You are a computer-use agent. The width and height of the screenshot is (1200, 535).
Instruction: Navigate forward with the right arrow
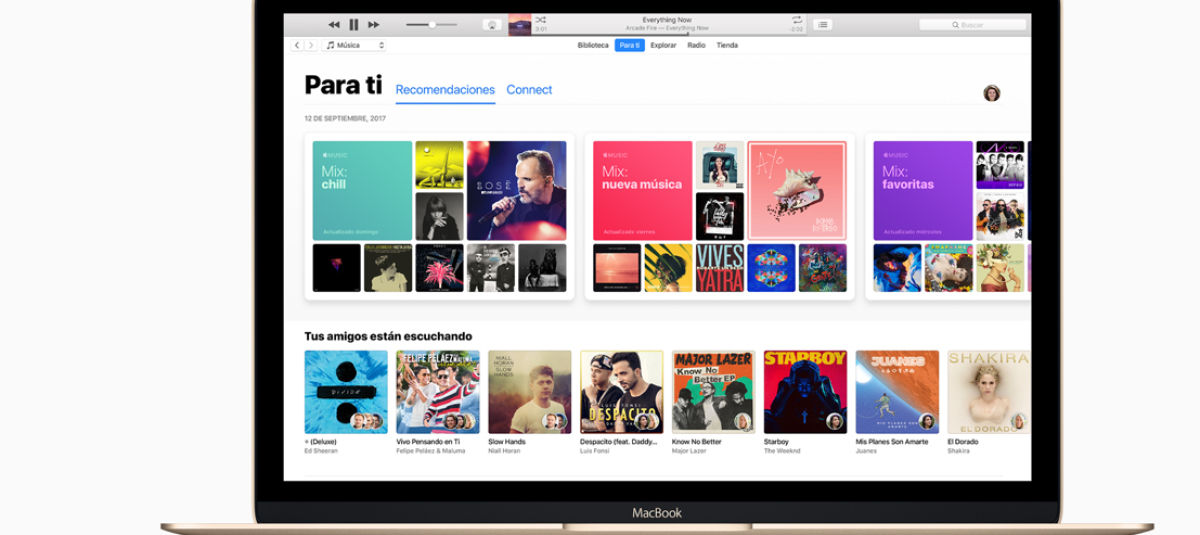(310, 45)
